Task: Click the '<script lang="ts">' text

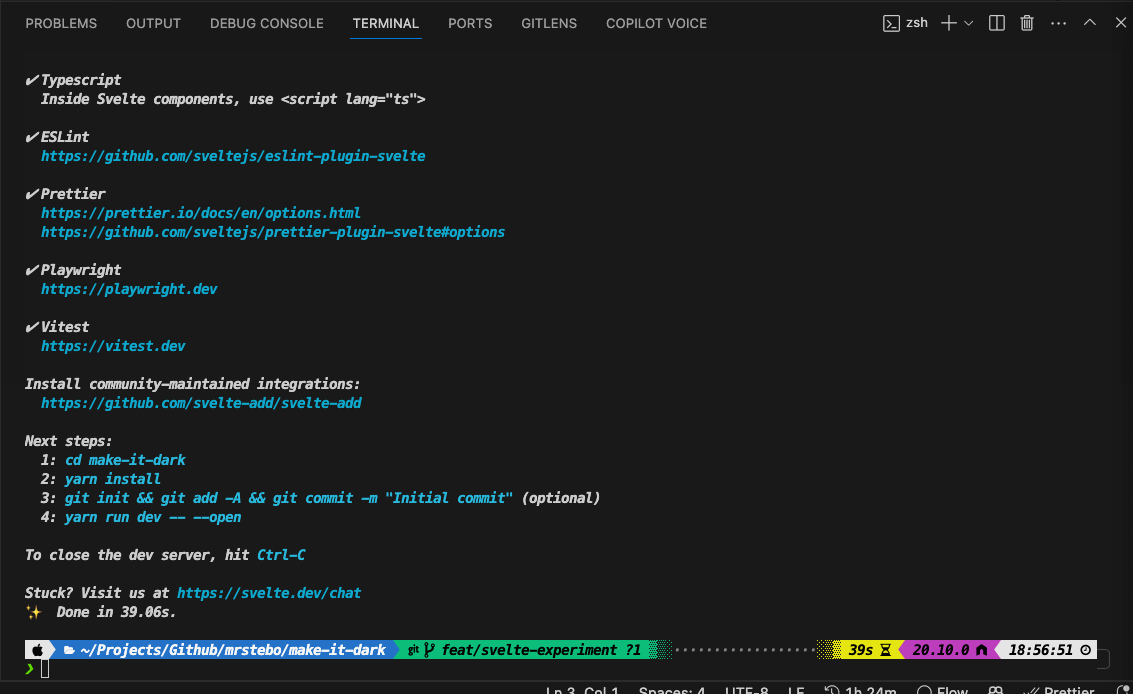Action: pos(353,99)
